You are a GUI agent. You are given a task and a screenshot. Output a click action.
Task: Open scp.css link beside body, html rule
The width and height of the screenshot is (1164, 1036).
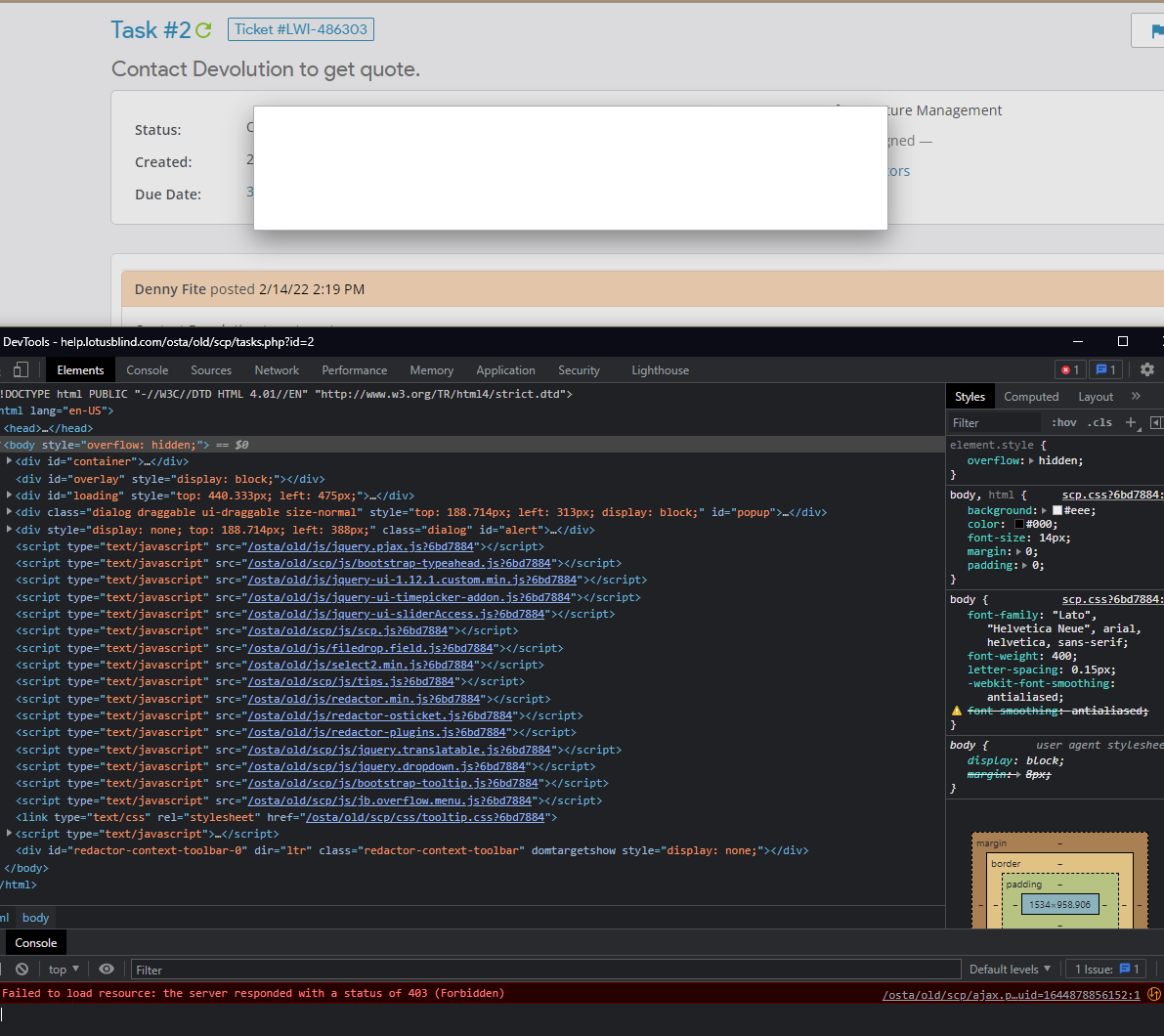pyautogui.click(x=1112, y=495)
